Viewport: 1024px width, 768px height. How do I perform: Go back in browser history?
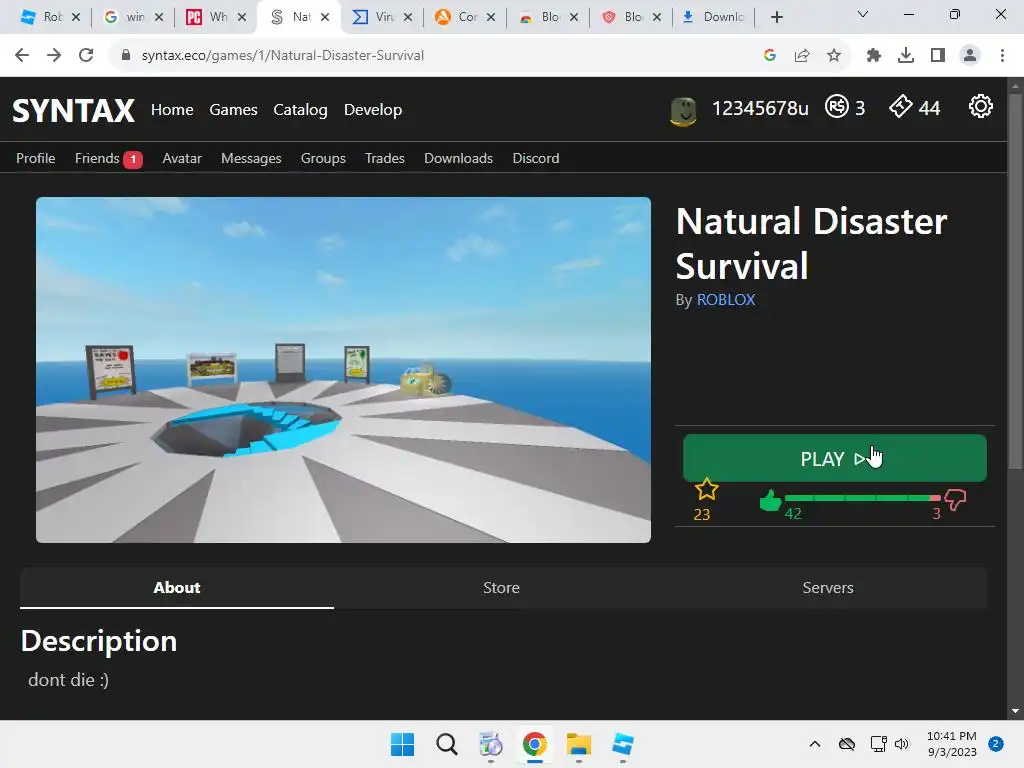click(22, 56)
